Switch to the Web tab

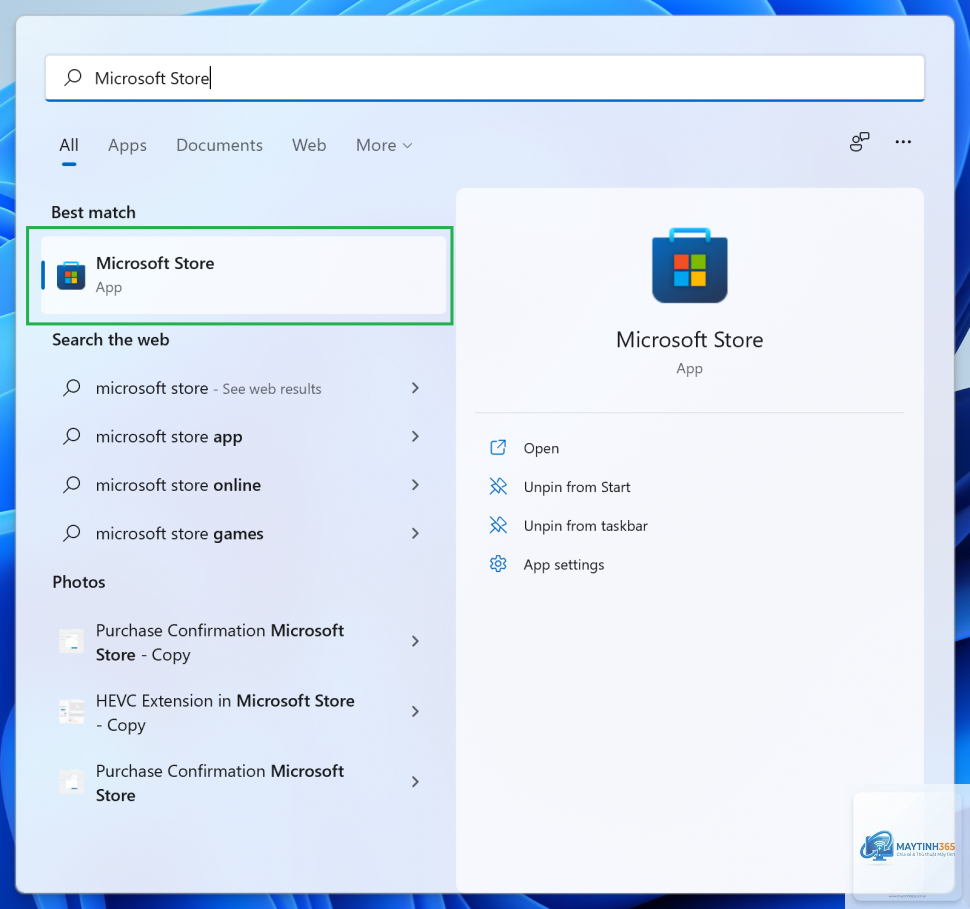pyautogui.click(x=309, y=145)
